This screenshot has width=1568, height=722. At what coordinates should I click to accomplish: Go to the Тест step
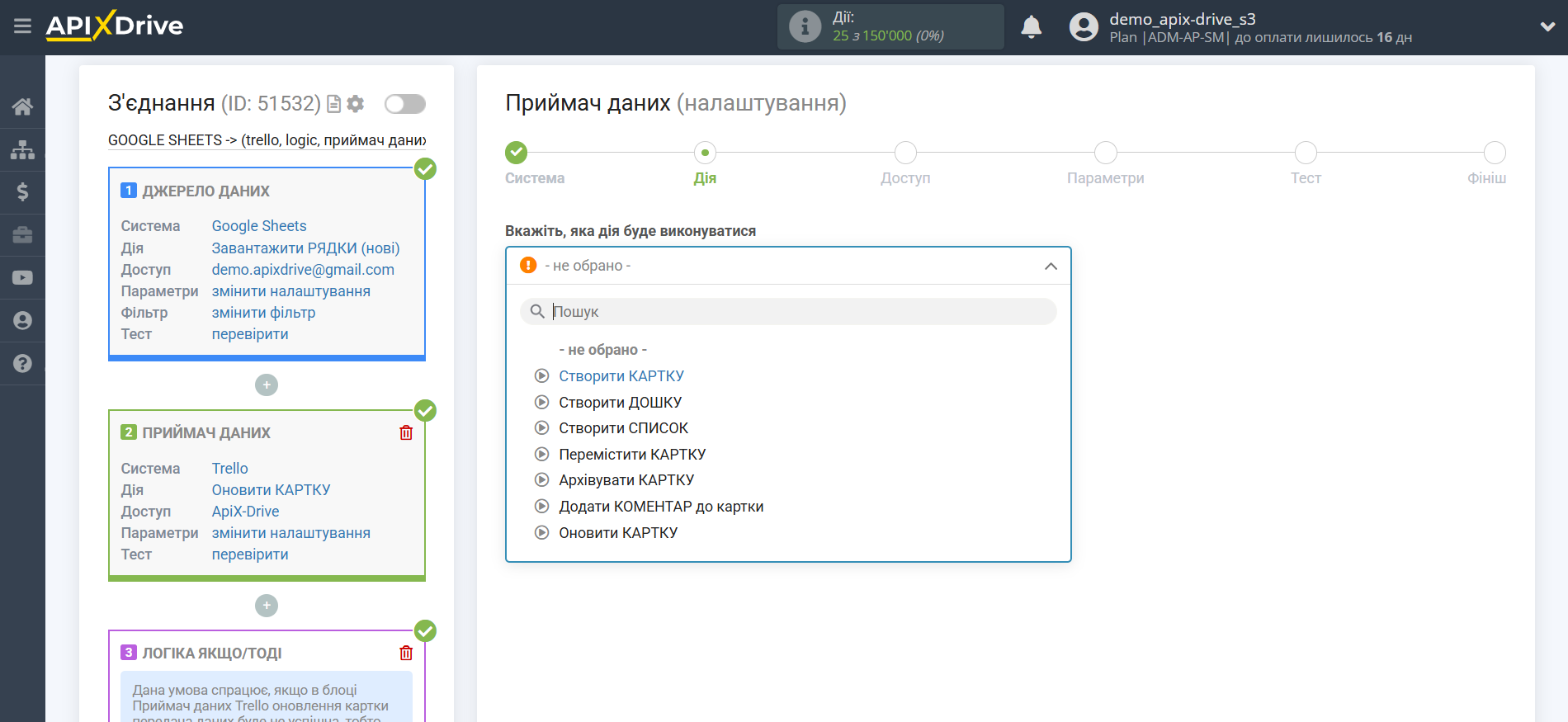click(1306, 153)
